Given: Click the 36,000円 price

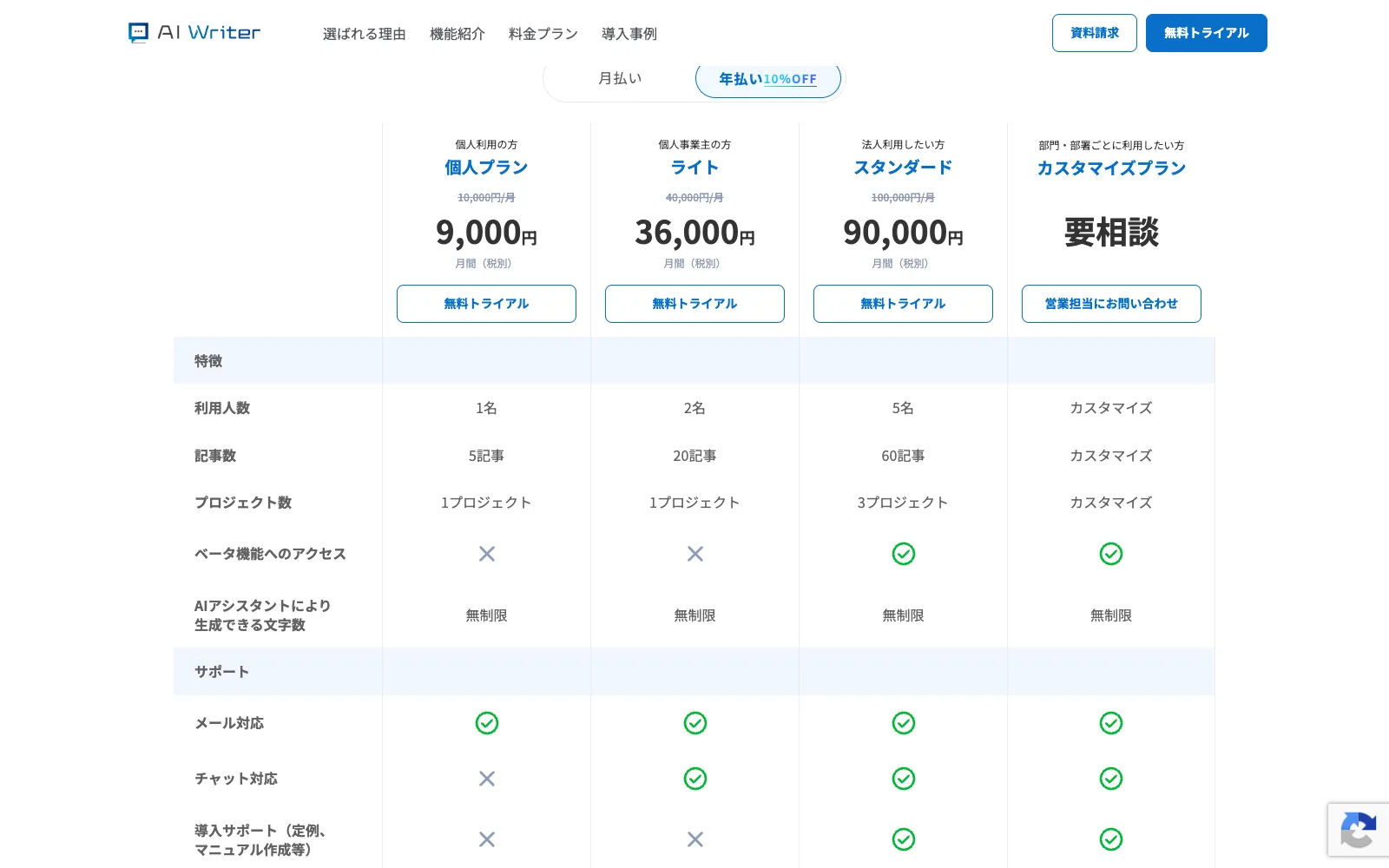Looking at the screenshot, I should (x=695, y=233).
